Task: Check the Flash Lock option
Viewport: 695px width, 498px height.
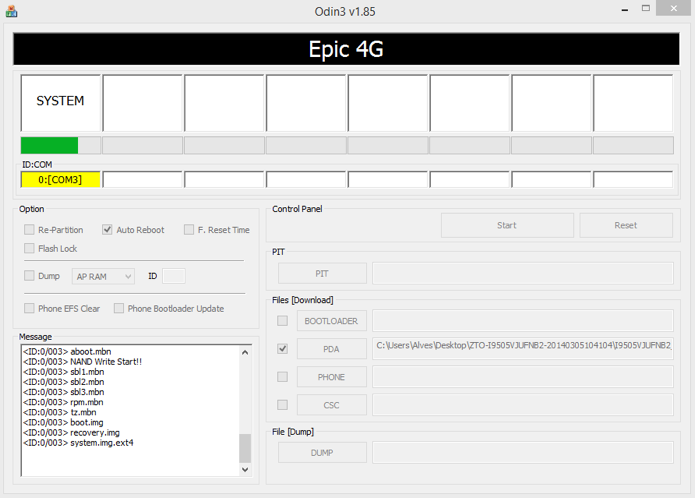Action: [29, 248]
